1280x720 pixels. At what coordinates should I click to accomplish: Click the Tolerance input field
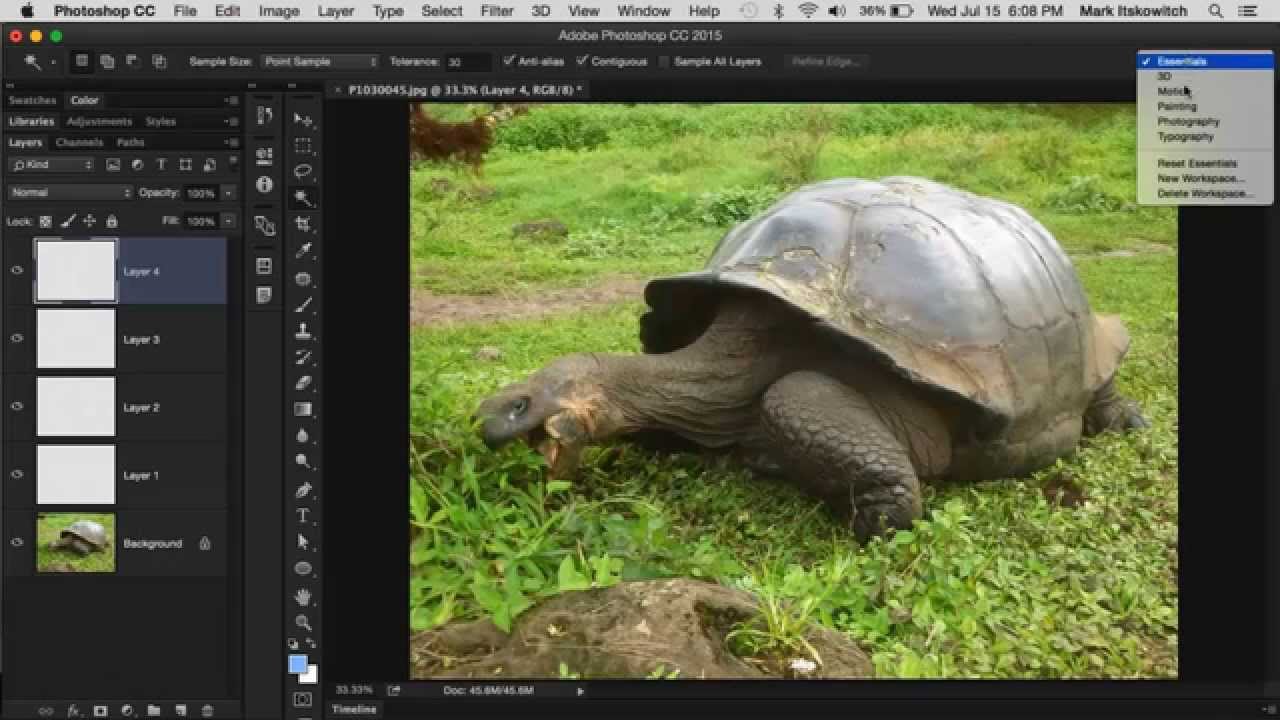467,61
